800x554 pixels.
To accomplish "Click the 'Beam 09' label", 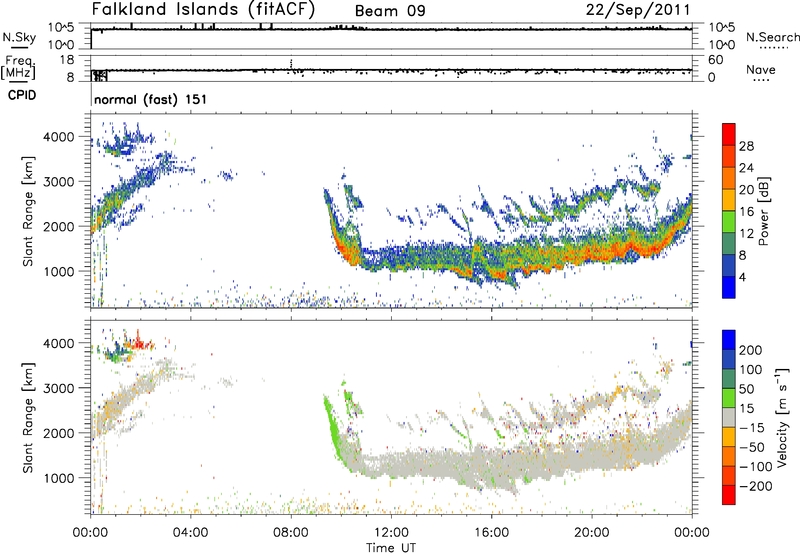I will point(390,11).
